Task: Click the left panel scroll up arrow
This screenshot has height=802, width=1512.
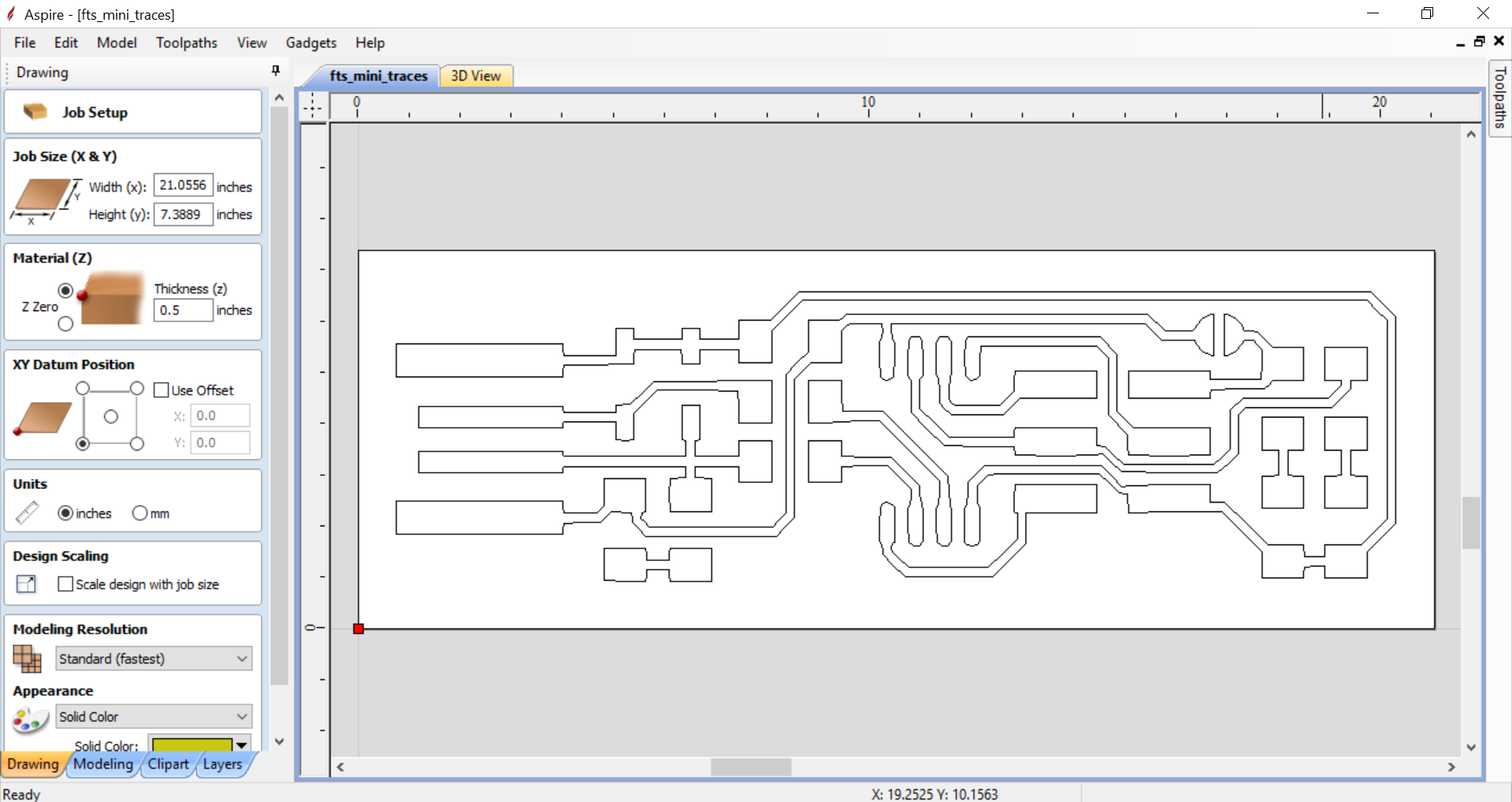Action: pyautogui.click(x=279, y=98)
